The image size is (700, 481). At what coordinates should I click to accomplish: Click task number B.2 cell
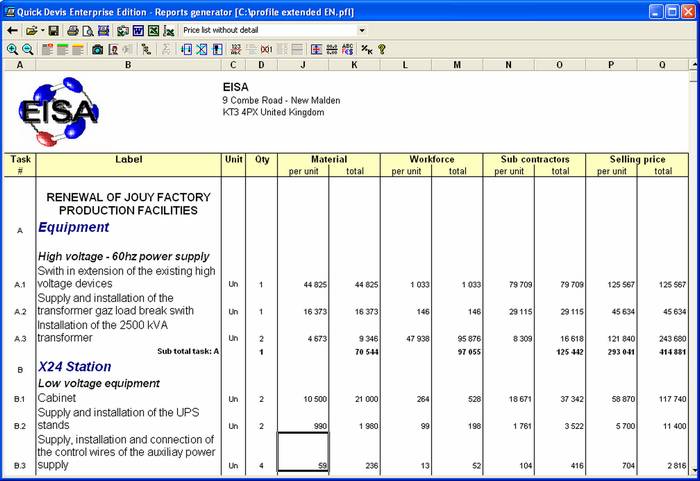(x=20, y=427)
